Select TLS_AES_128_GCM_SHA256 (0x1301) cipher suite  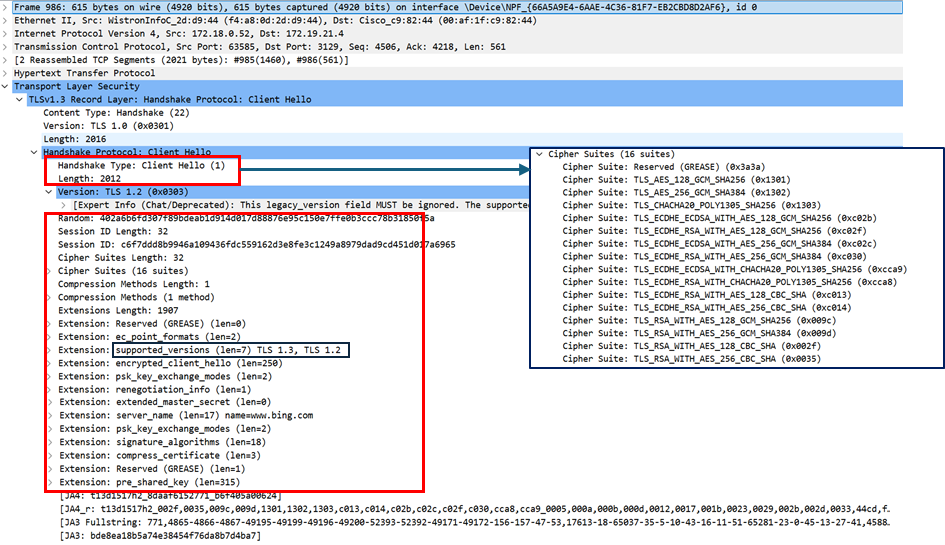pyautogui.click(x=676, y=180)
